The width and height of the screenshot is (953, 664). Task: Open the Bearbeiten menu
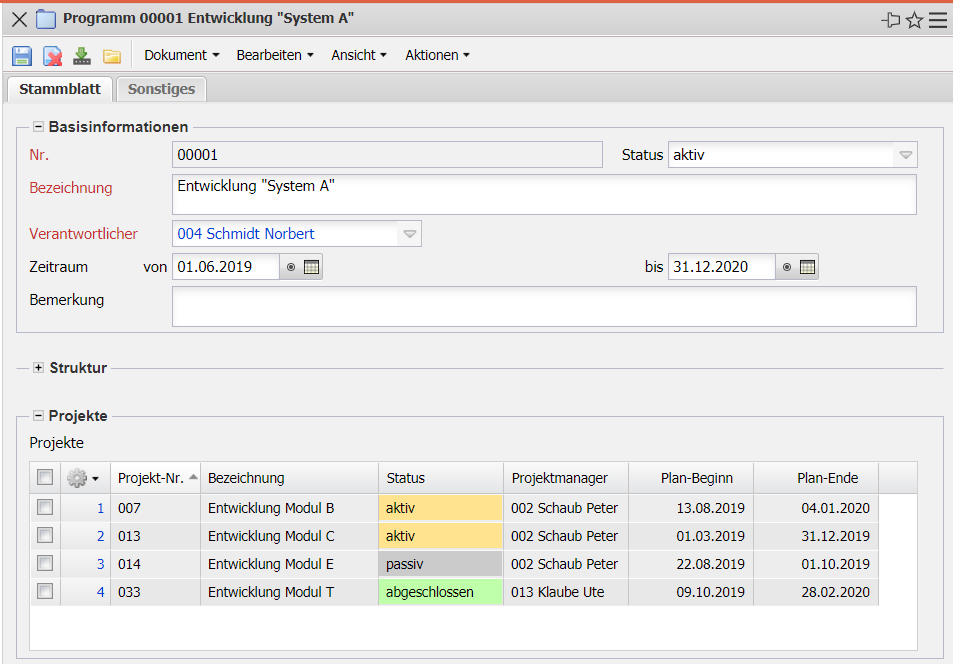pyautogui.click(x=274, y=56)
